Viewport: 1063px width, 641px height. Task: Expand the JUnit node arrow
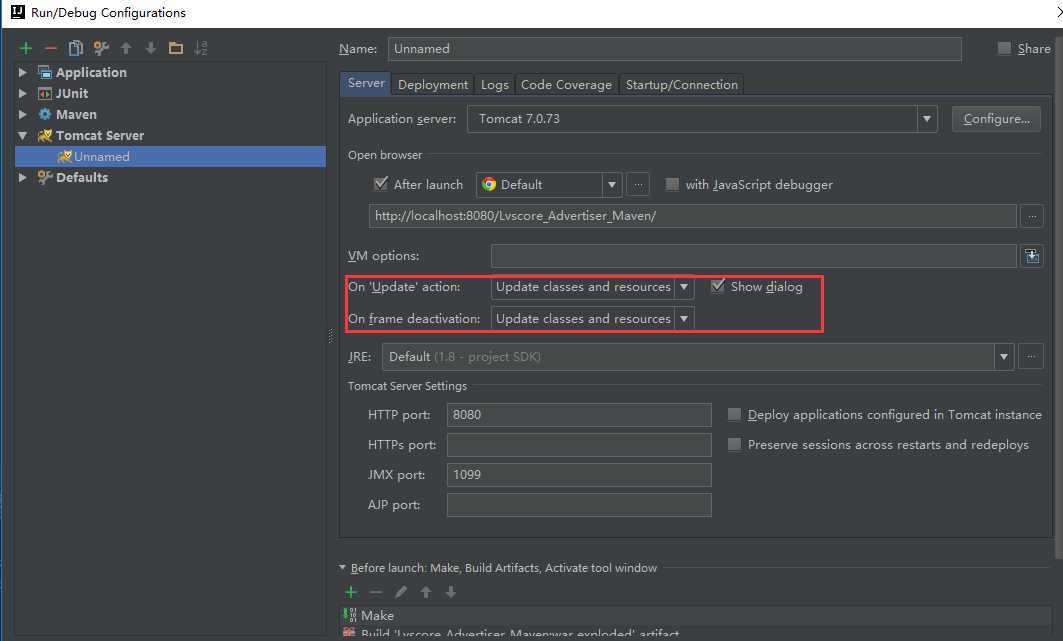coord(22,94)
